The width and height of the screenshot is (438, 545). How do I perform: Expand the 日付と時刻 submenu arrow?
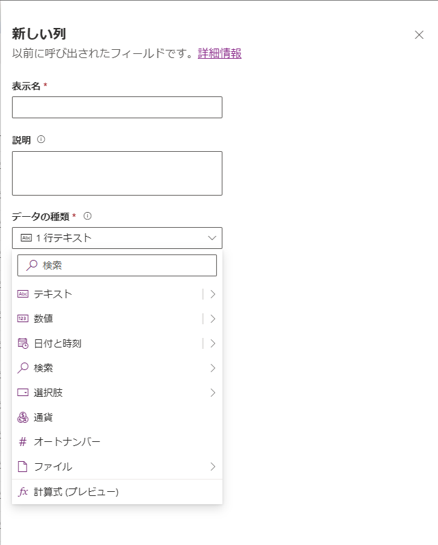tap(213, 343)
